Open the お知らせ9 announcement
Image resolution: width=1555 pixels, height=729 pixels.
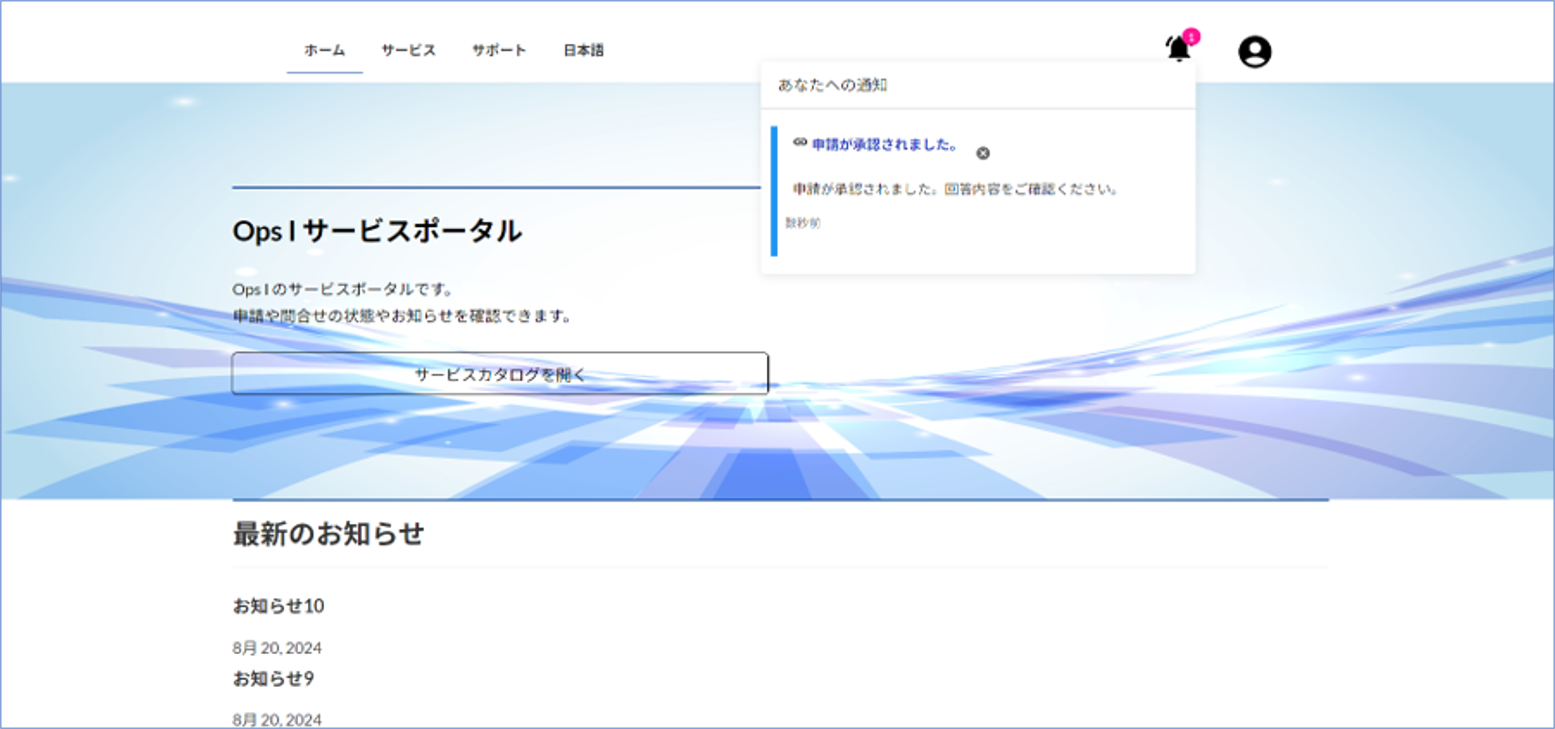click(273, 678)
